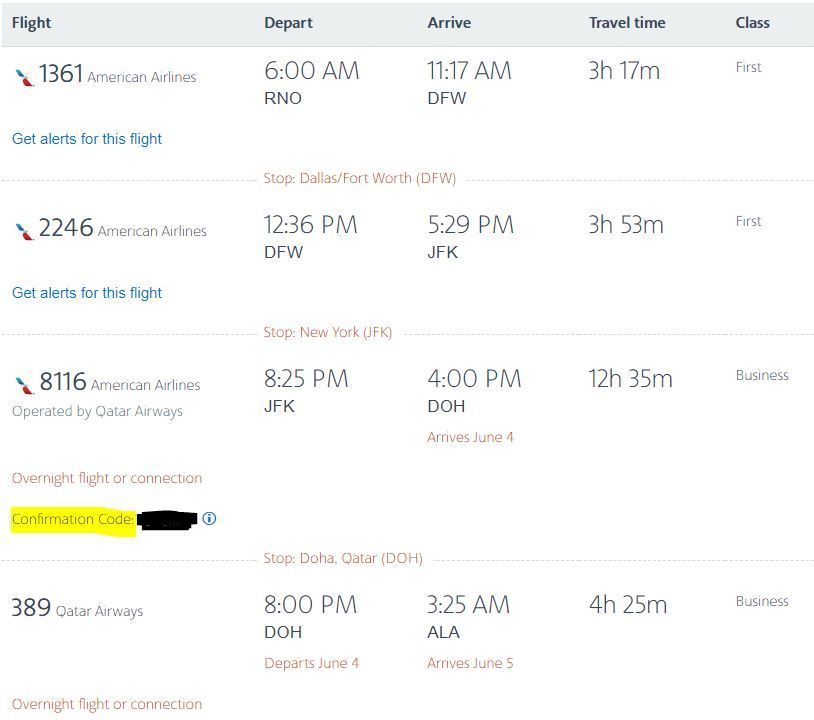Click the Arrive column header
This screenshot has width=814, height=720.
[x=449, y=23]
